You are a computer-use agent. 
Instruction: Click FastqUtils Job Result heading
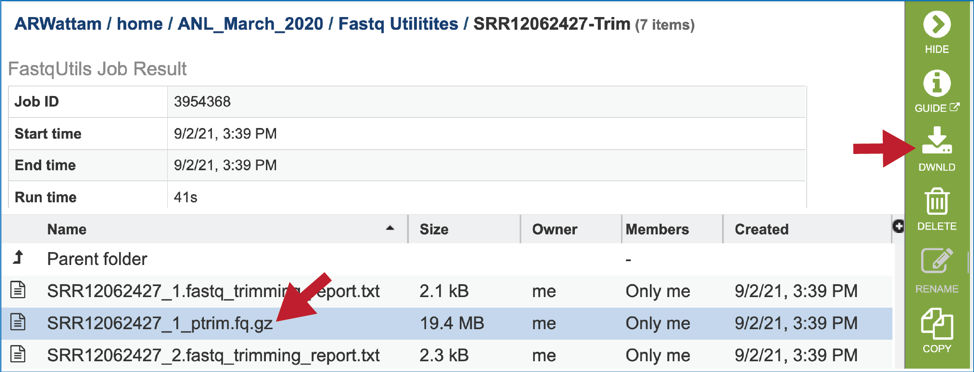(x=98, y=69)
